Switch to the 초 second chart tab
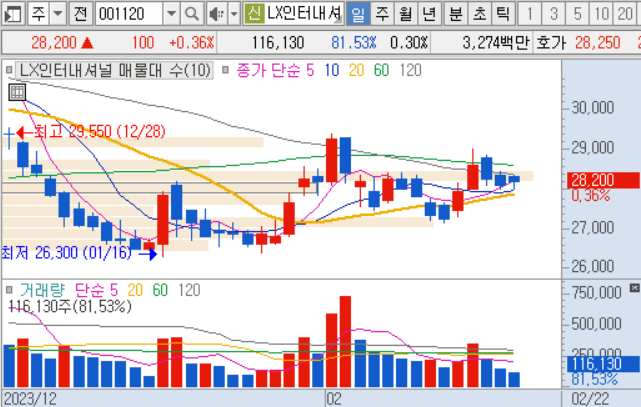 pos(479,14)
